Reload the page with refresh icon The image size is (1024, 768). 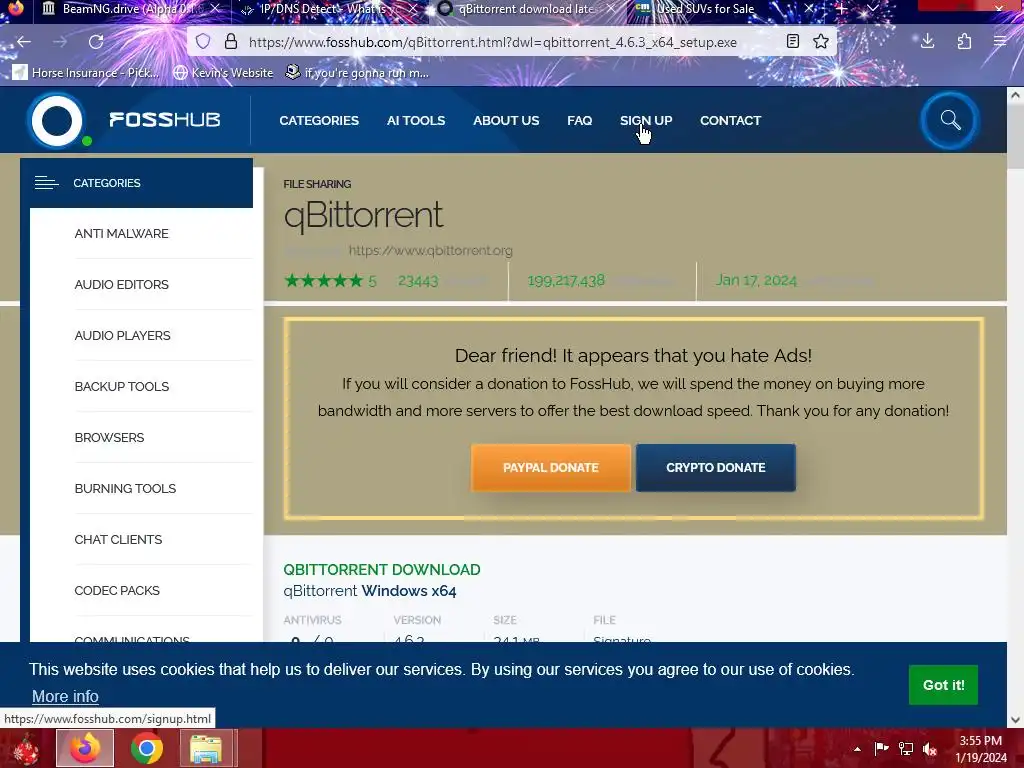(x=96, y=42)
